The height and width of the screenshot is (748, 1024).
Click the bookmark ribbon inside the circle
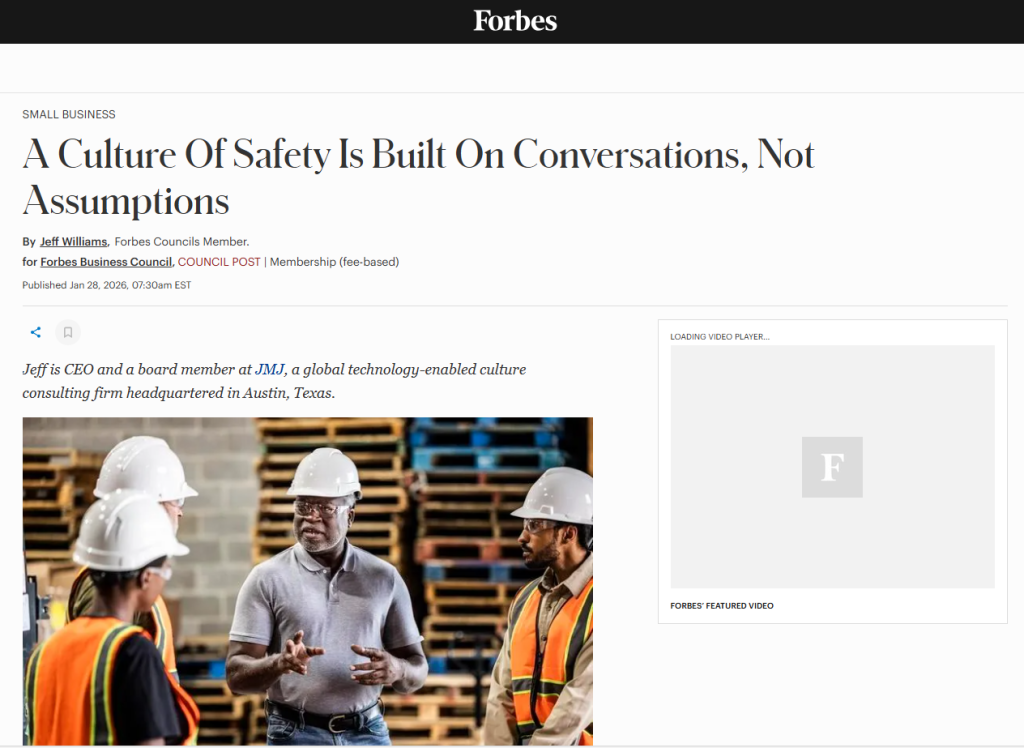68,332
